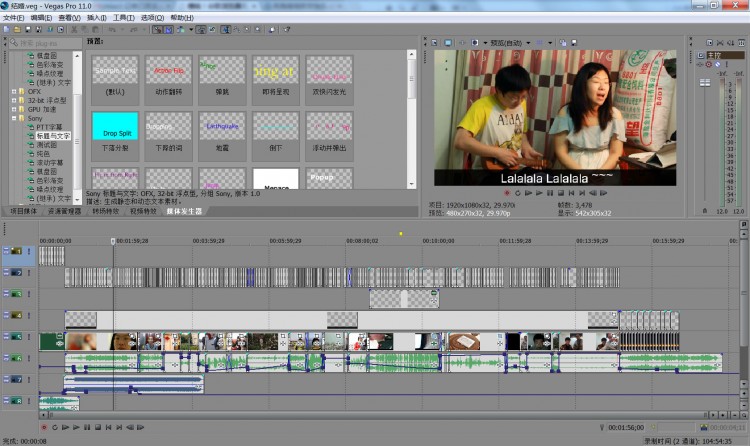Select 标题与文字 in the generator tree
The image size is (750, 446).
[x=53, y=136]
